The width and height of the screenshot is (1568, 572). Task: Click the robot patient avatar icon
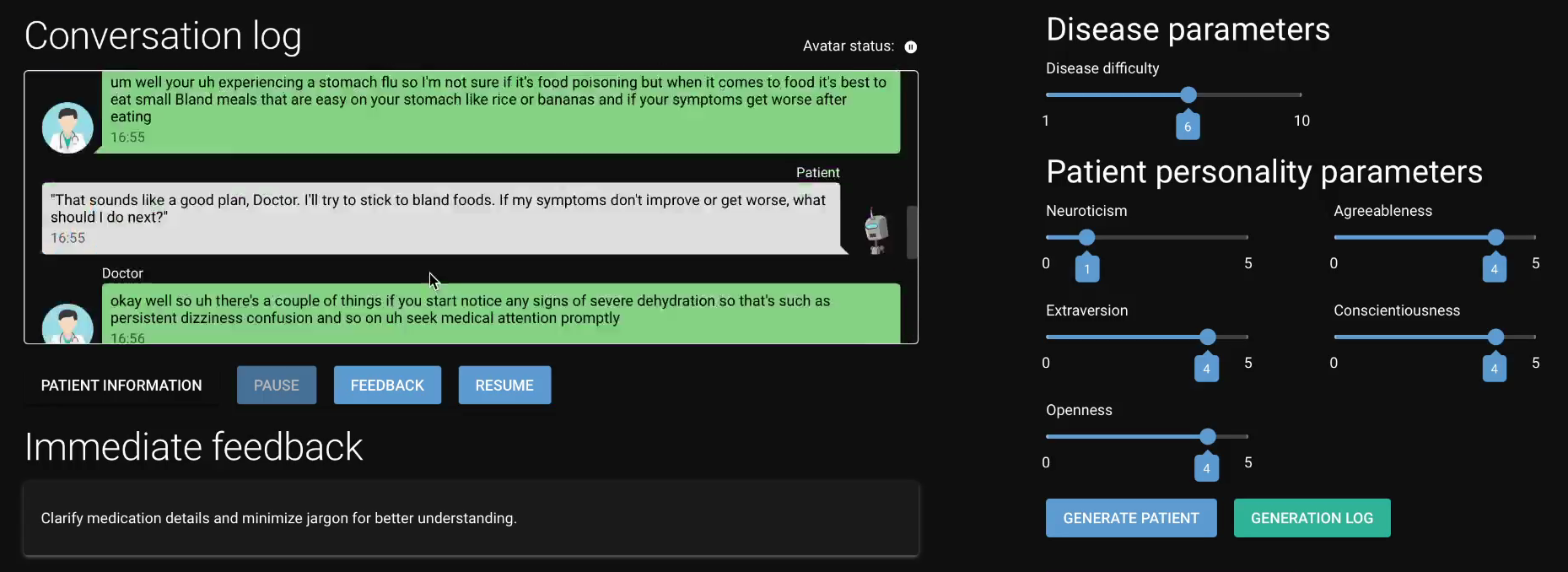(876, 231)
